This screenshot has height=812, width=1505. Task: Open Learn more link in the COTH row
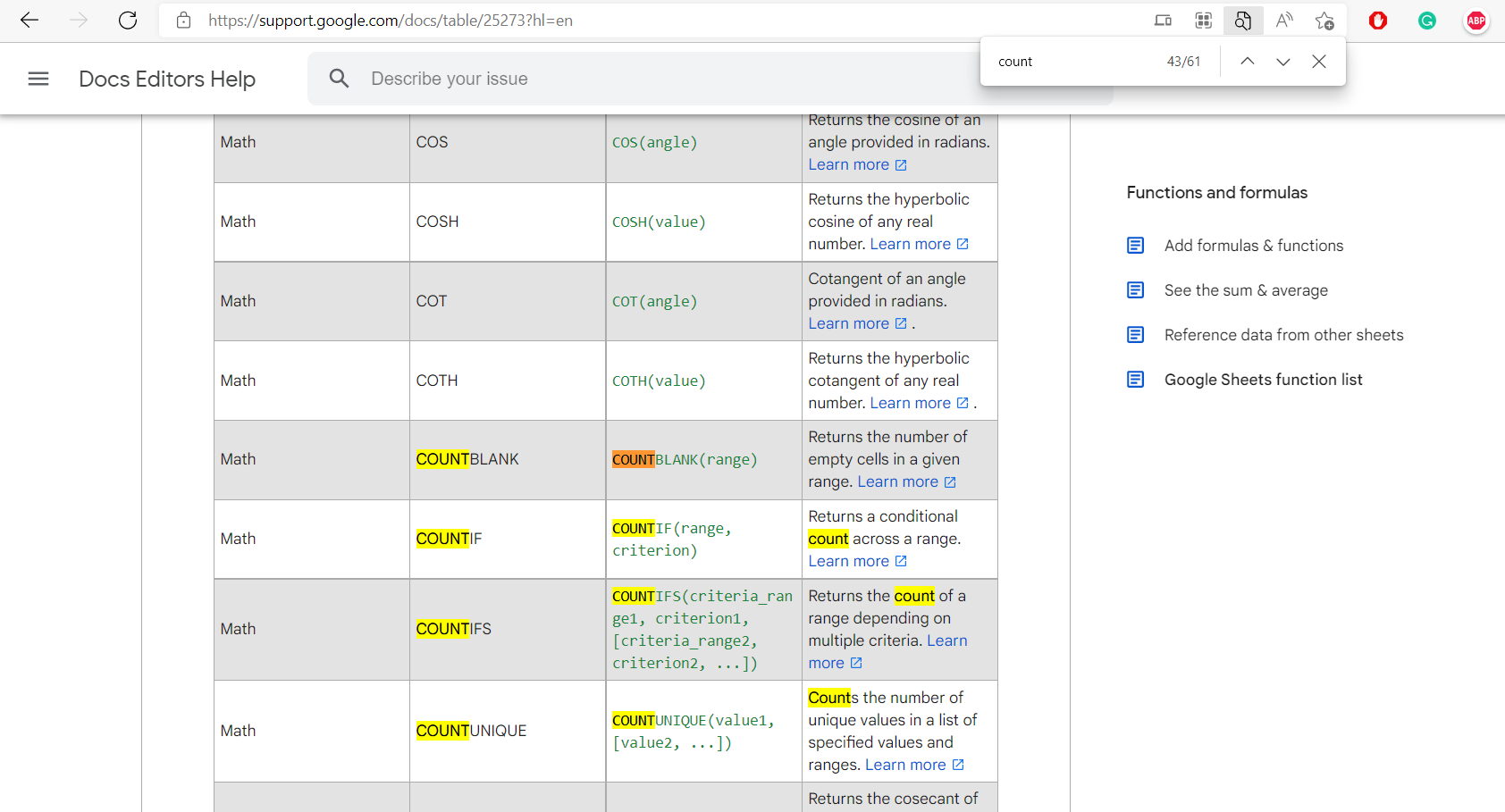coord(920,403)
